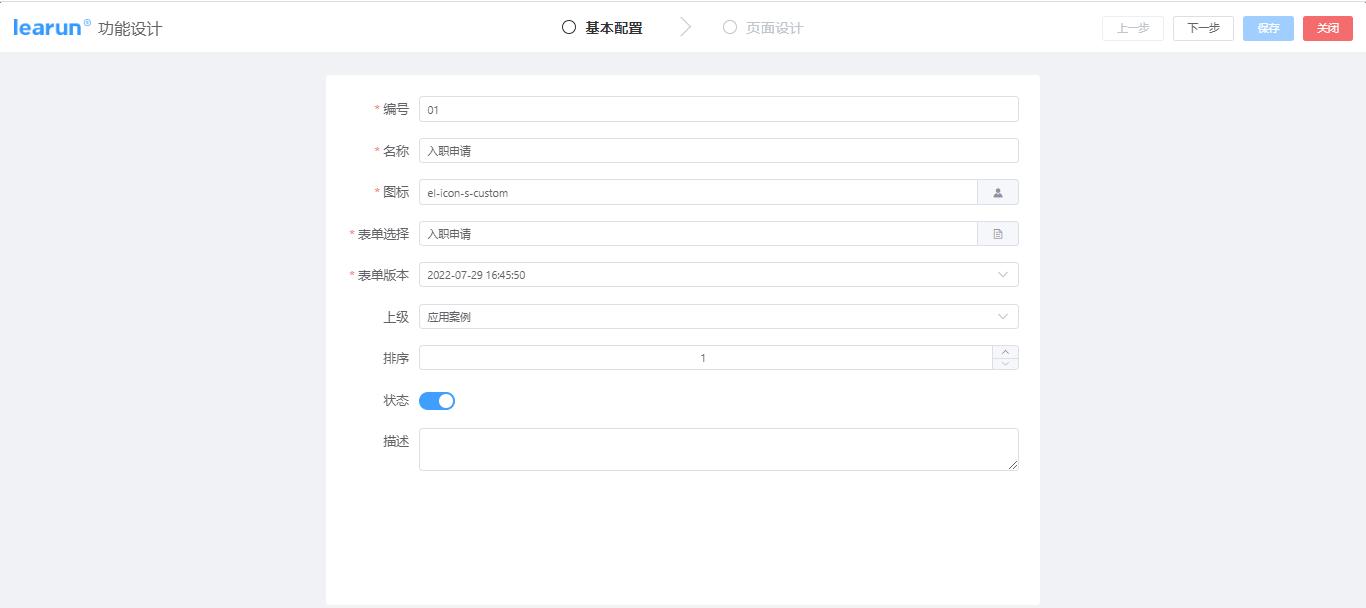This screenshot has width=1366, height=608.
Task: Open the 上级 parent dropdown showing 应用案例
Action: (x=1004, y=316)
